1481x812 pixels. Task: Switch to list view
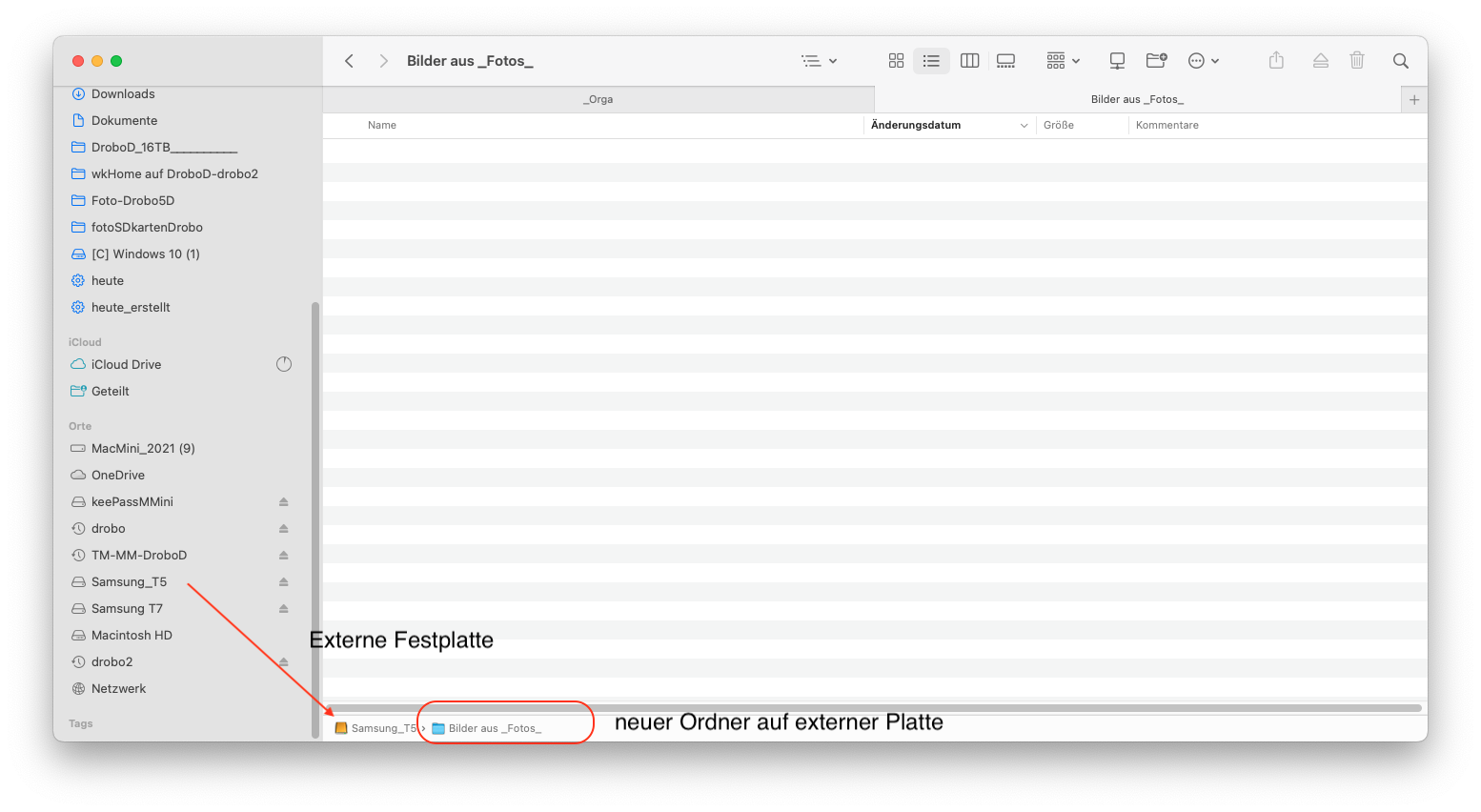click(931, 61)
